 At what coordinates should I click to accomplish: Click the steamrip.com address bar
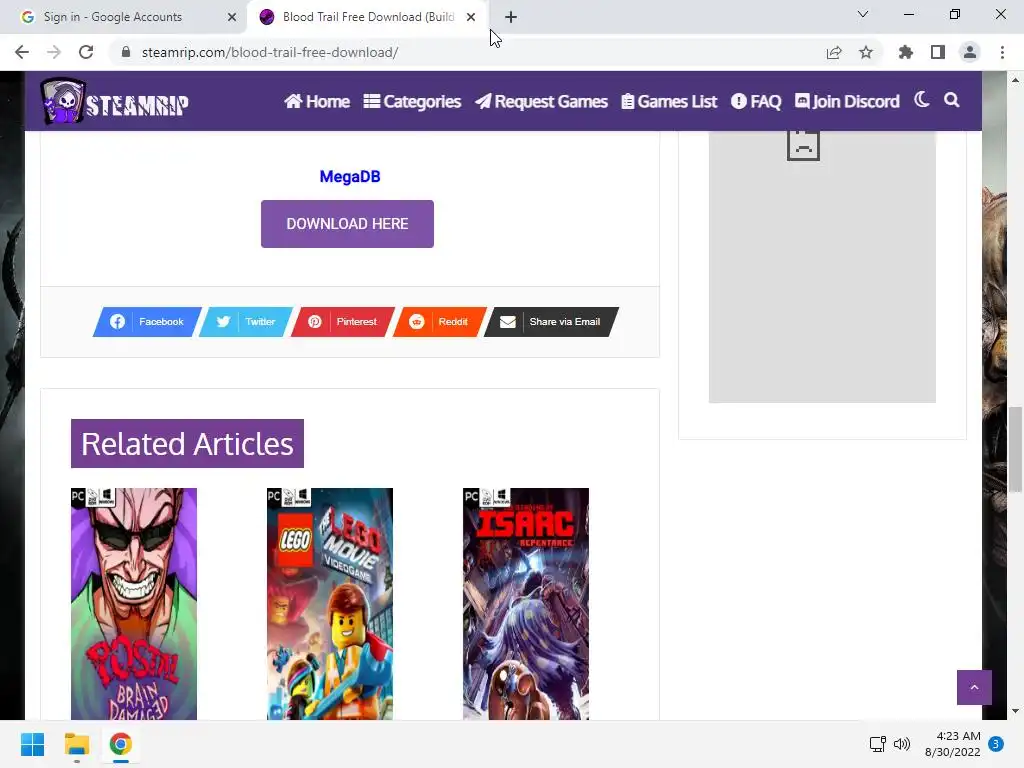(470, 52)
